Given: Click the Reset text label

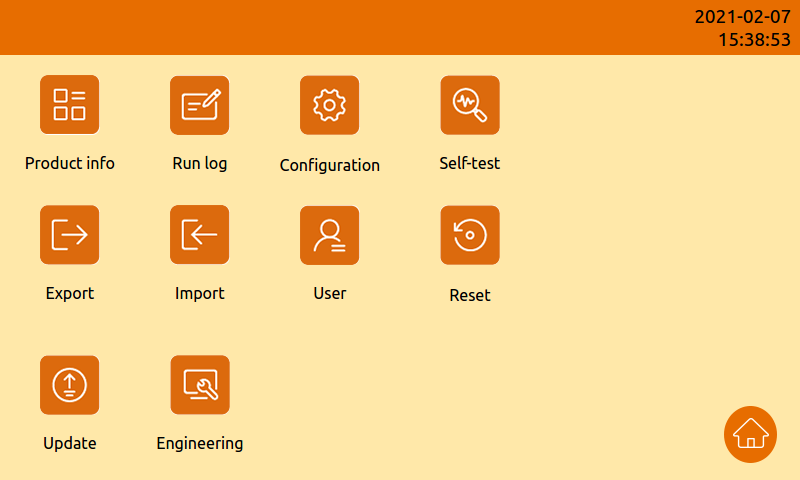Looking at the screenshot, I should click(x=469, y=295).
